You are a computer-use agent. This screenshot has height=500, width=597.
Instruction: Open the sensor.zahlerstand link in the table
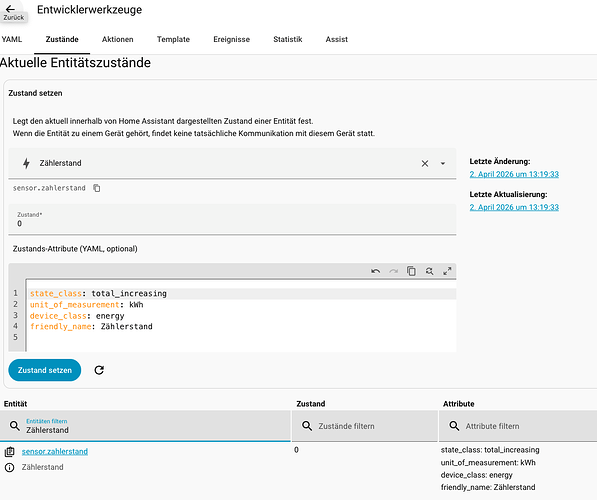tap(55, 452)
